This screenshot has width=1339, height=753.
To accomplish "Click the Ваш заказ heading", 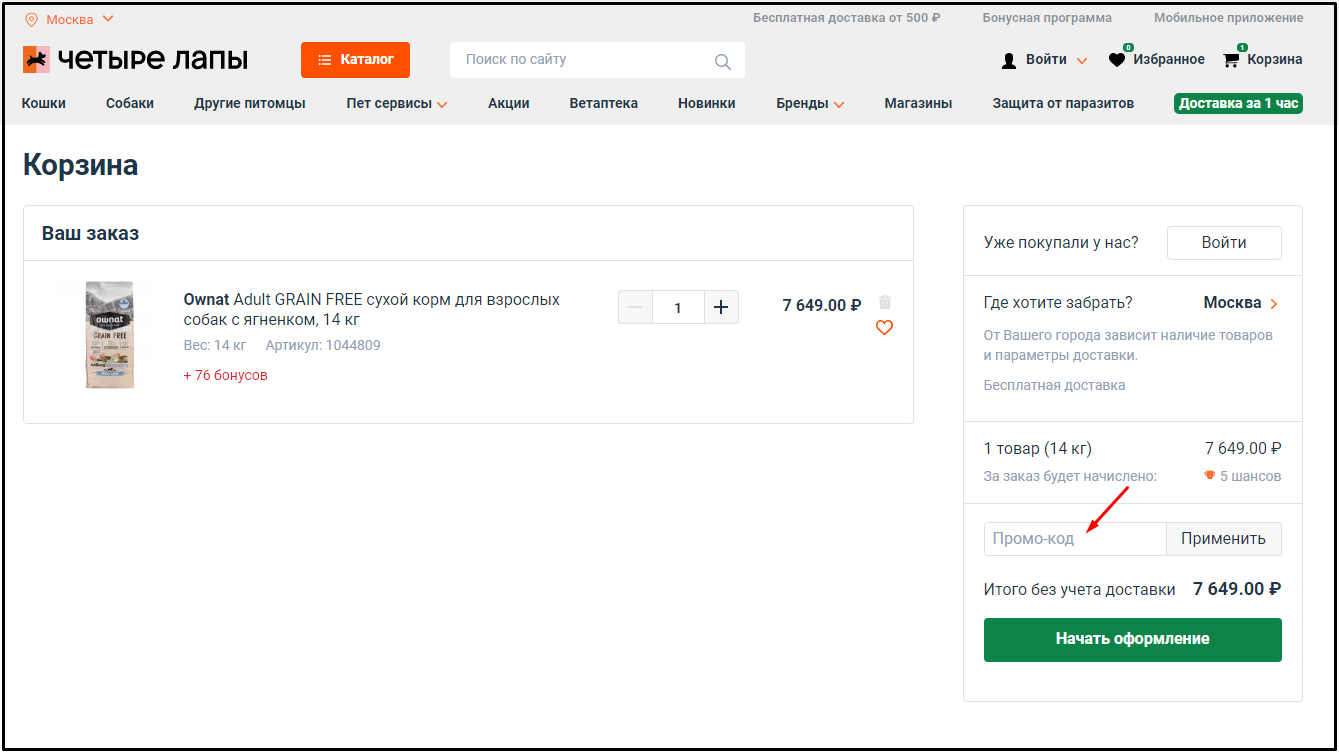I will (90, 234).
